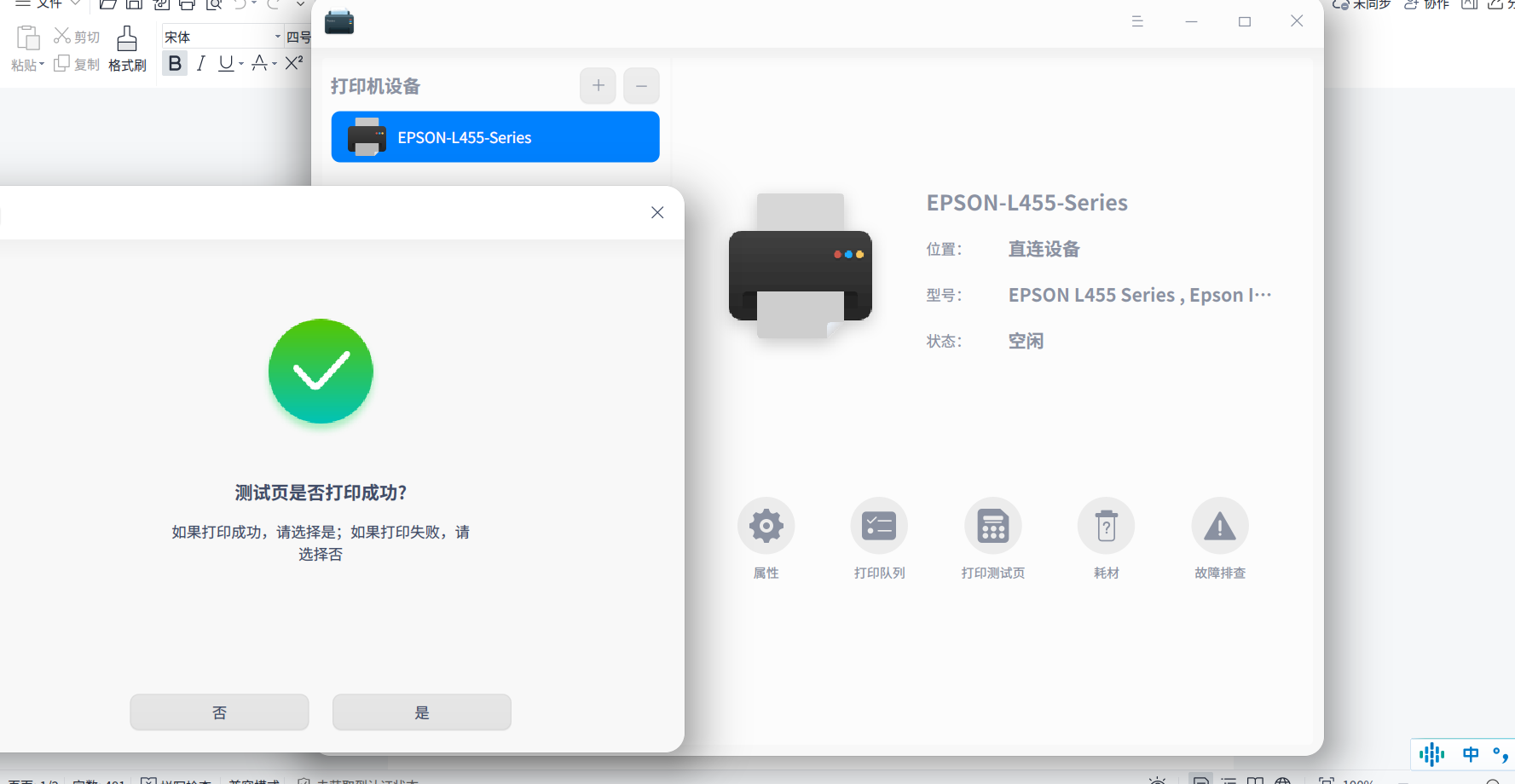Screen dimensions: 1515x784
Task: Enable italic formatting
Action: tap(200, 63)
